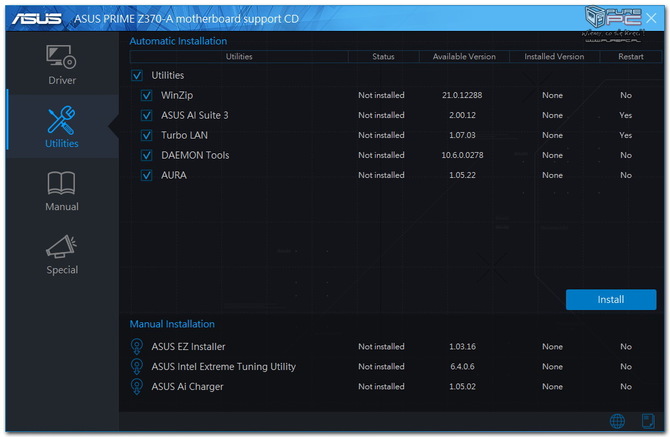The image size is (670, 437).
Task: Click AI Suite 3 restart value Yes
Action: (626, 115)
